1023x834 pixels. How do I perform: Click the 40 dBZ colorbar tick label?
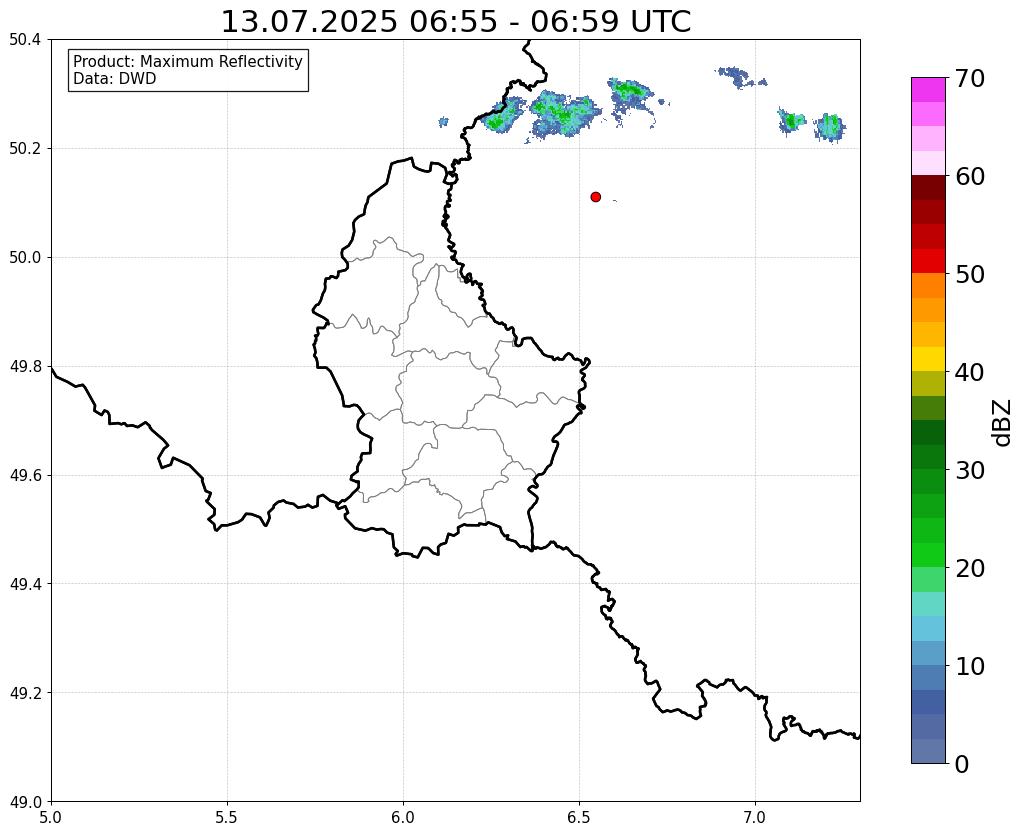tap(970, 372)
